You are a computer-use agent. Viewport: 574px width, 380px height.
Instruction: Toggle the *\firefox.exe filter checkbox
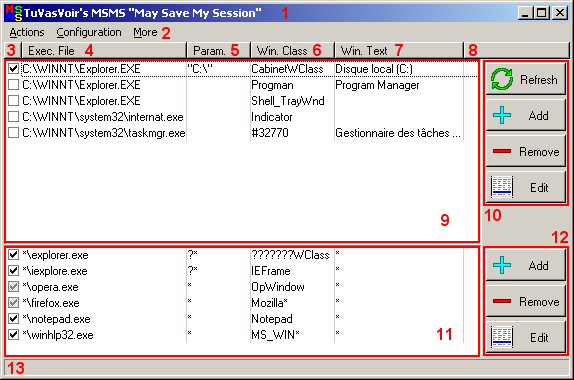point(14,303)
